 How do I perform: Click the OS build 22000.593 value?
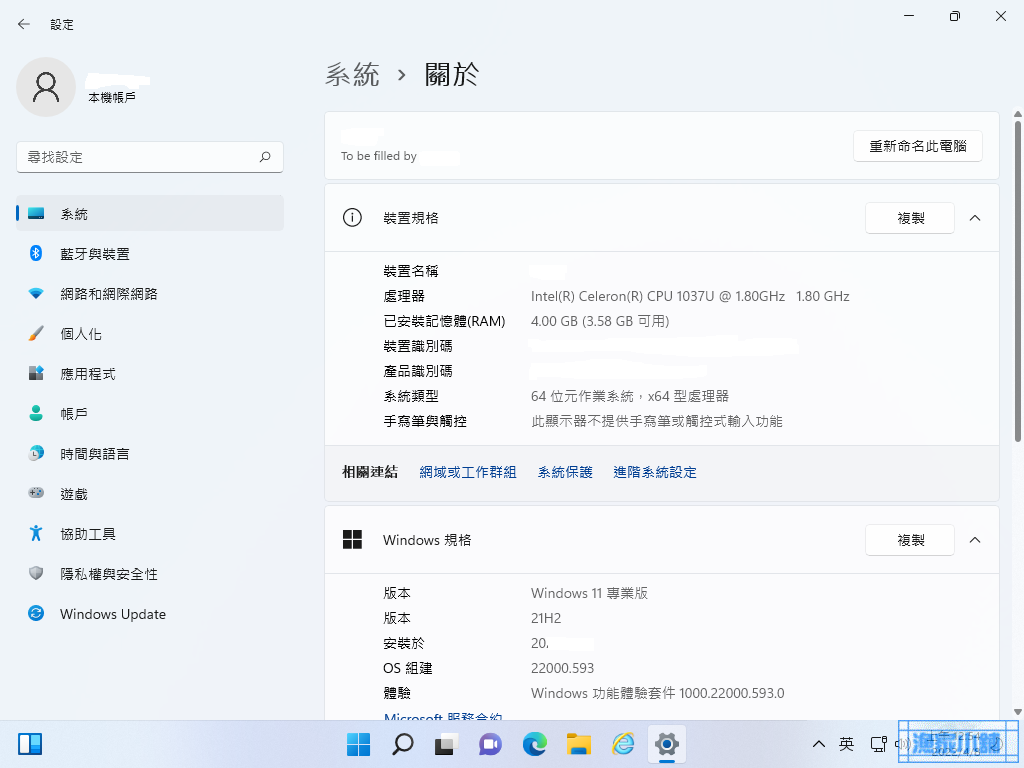pyautogui.click(x=562, y=668)
